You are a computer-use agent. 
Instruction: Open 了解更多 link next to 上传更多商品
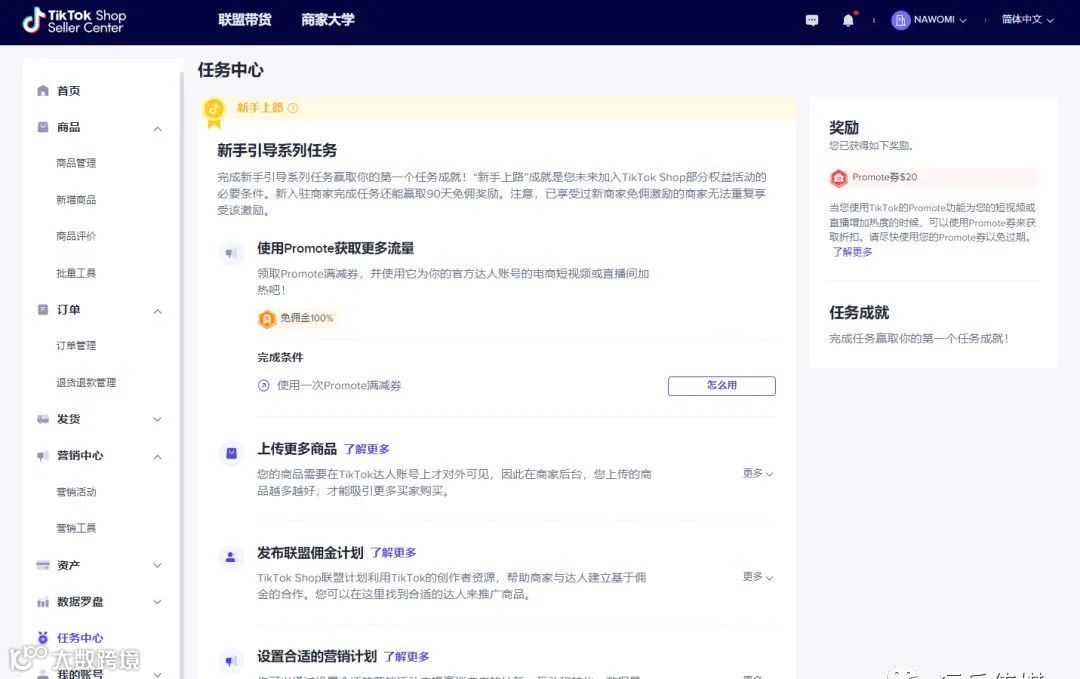[x=366, y=449]
